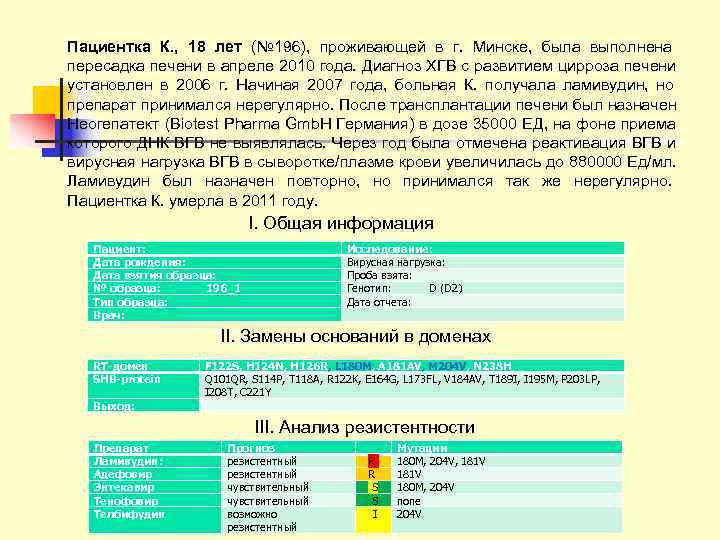Click the "№ образца:" label

pos(127,288)
